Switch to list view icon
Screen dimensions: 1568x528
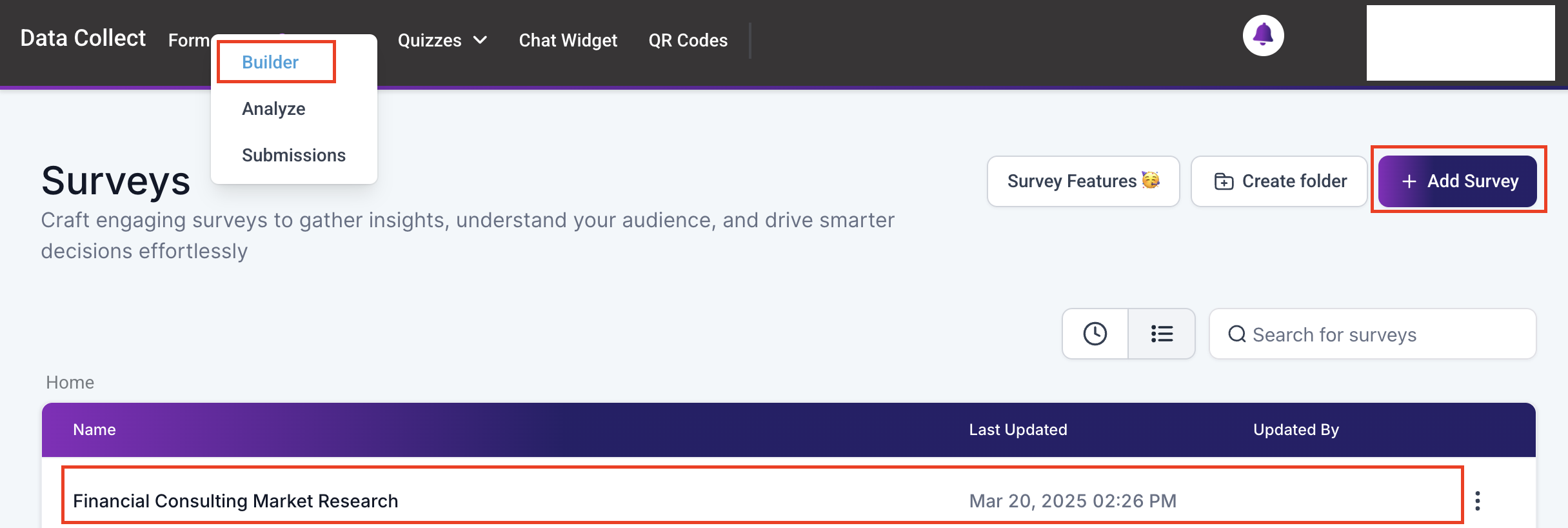click(x=1162, y=334)
